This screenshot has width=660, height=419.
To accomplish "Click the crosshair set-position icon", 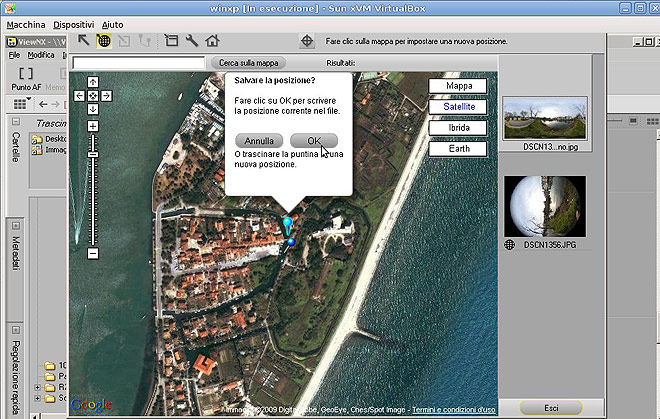I will click(x=307, y=41).
